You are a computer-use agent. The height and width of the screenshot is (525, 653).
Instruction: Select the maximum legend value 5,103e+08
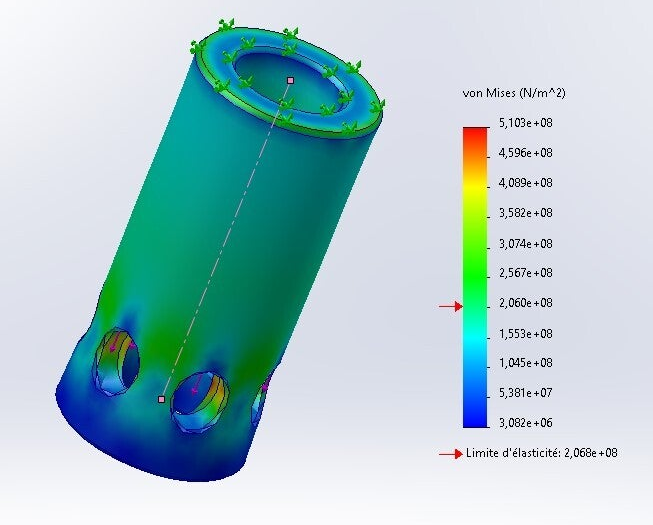click(526, 123)
